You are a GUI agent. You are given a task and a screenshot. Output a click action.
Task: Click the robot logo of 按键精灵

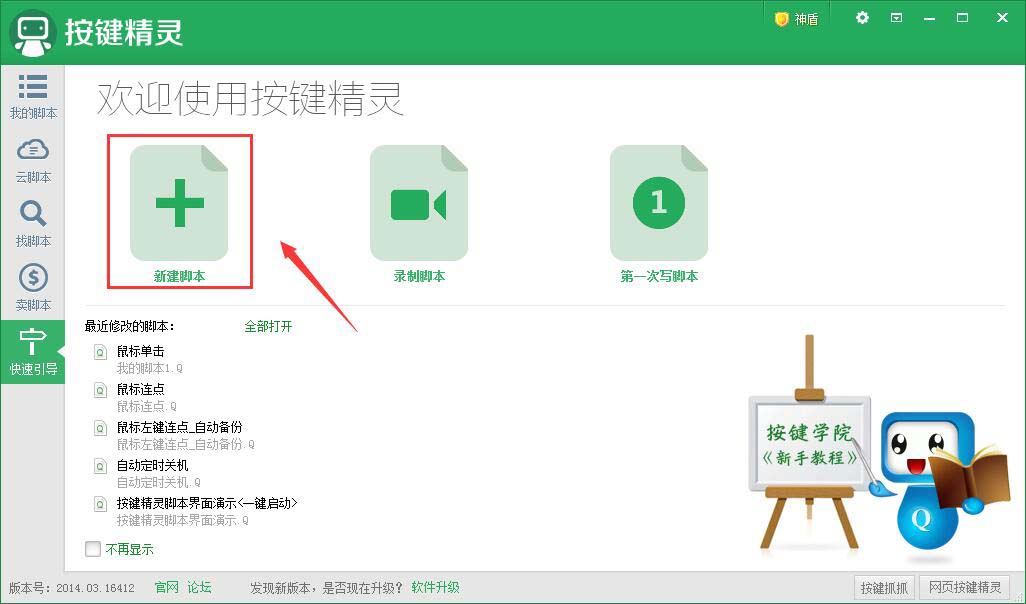(x=33, y=33)
